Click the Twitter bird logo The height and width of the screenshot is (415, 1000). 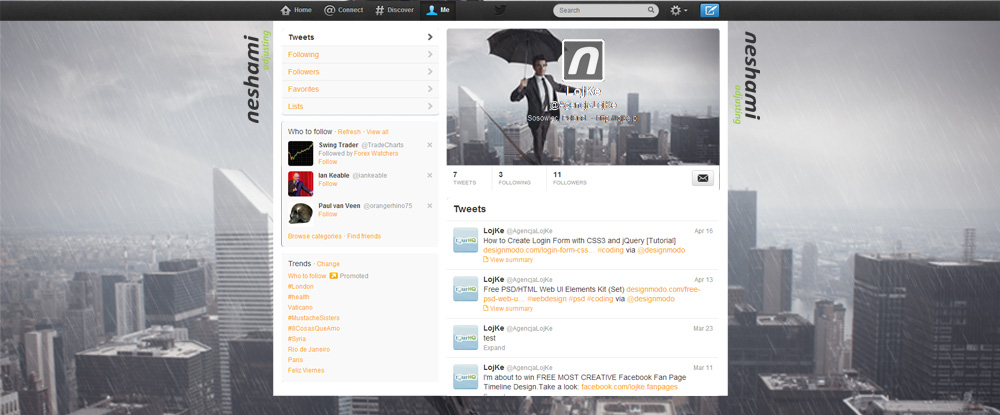[501, 10]
